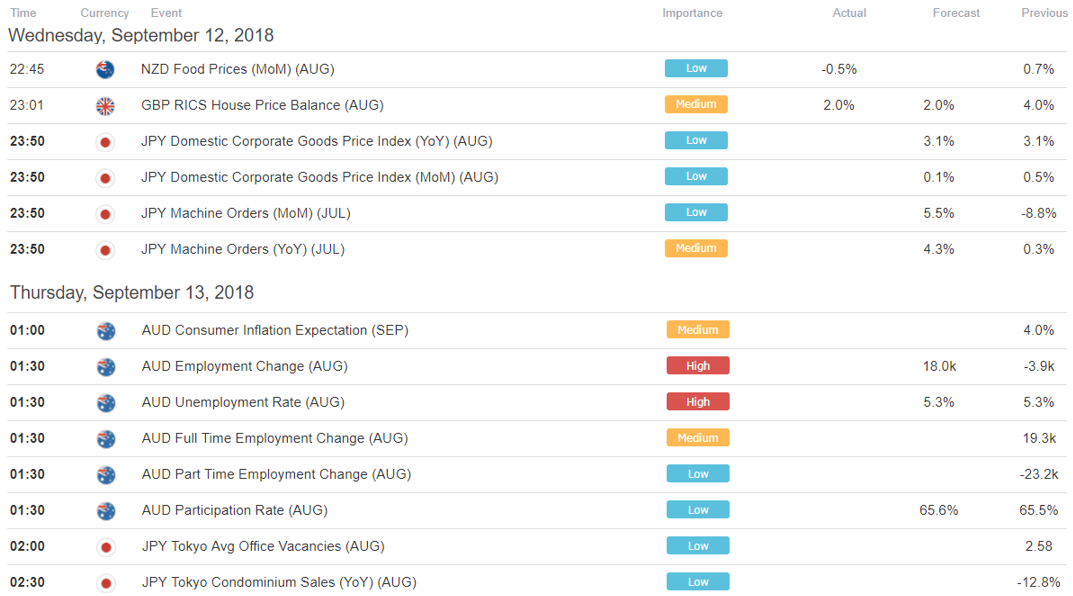Click Australia flag for Participation Rate row
1073x596 pixels.
click(x=106, y=511)
